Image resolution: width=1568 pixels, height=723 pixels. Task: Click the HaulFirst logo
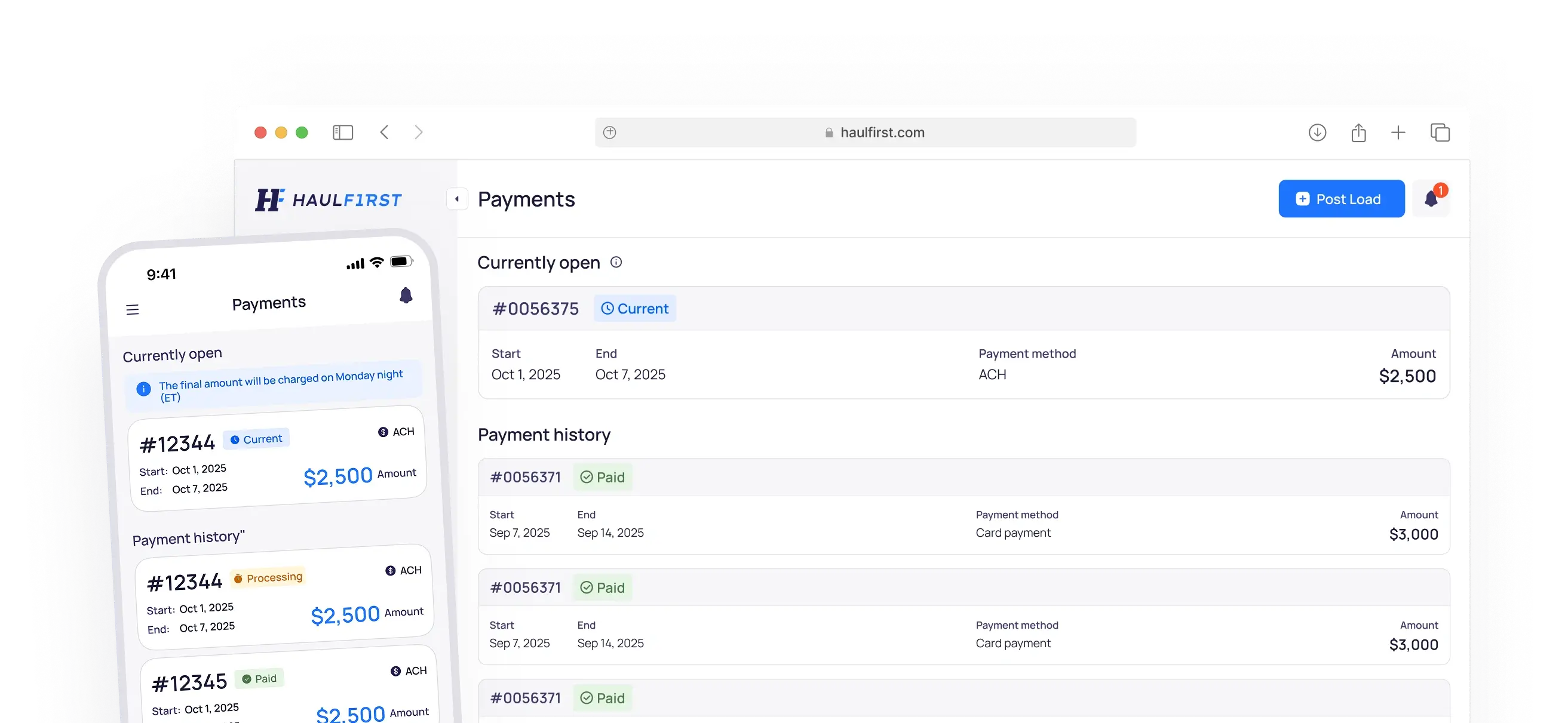pos(329,199)
